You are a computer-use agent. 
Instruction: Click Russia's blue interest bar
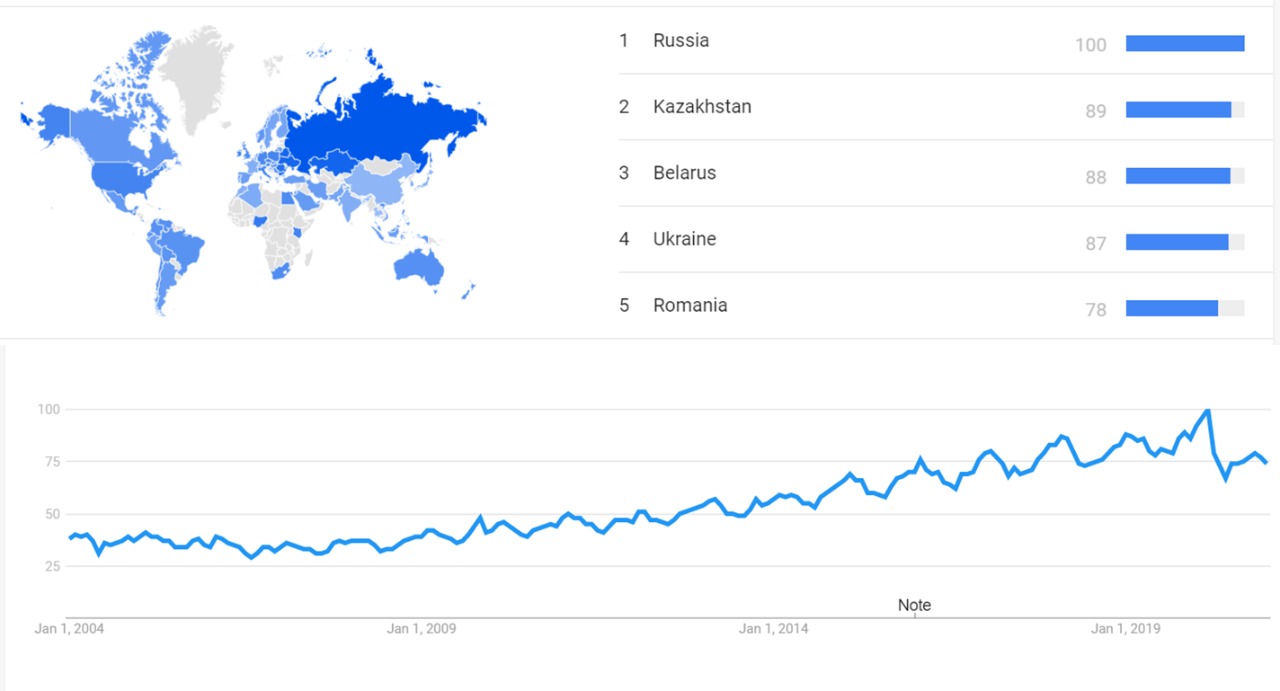coord(1185,43)
